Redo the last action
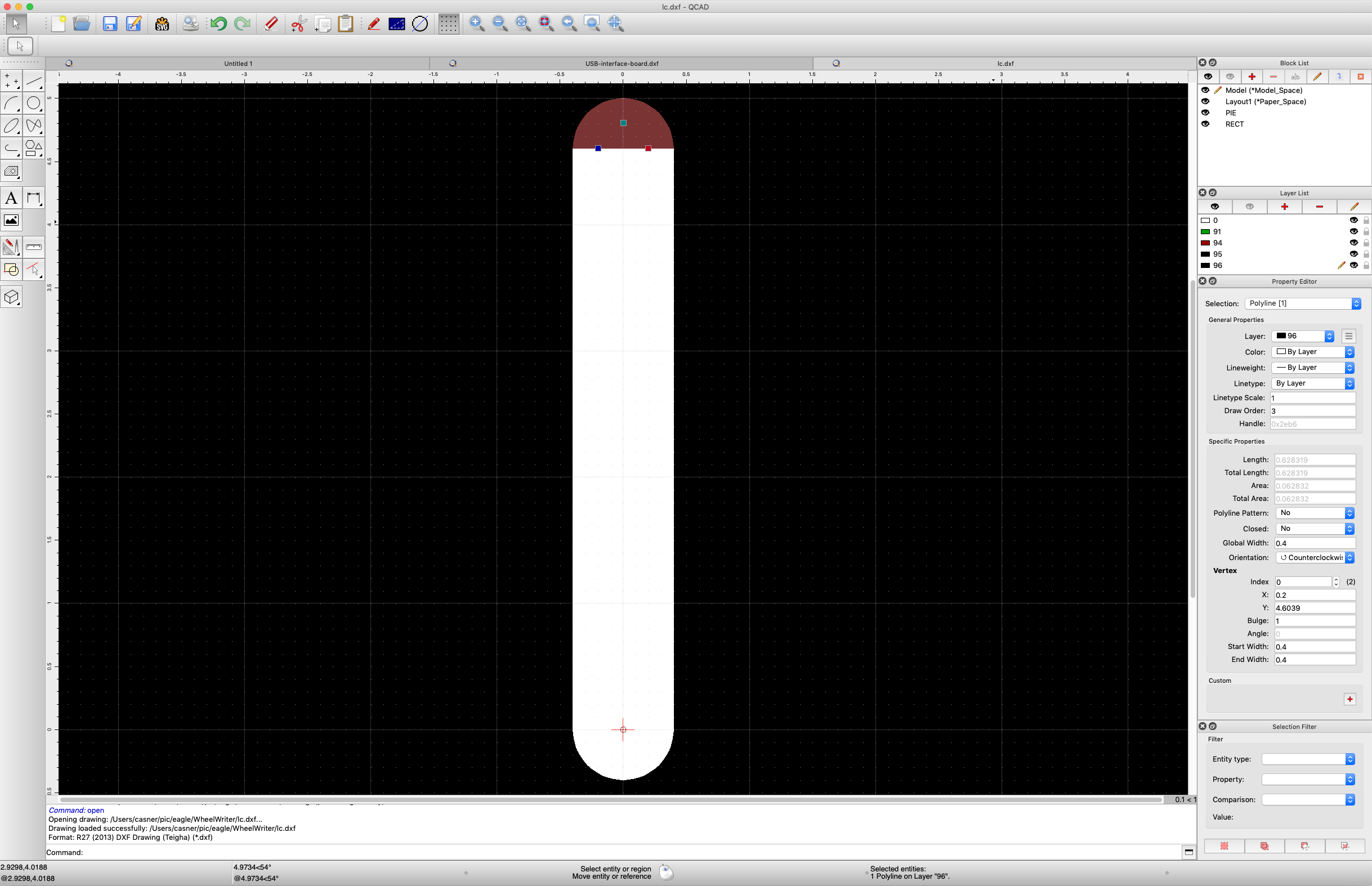Screen dimensions: 1372x886 tap(242, 24)
